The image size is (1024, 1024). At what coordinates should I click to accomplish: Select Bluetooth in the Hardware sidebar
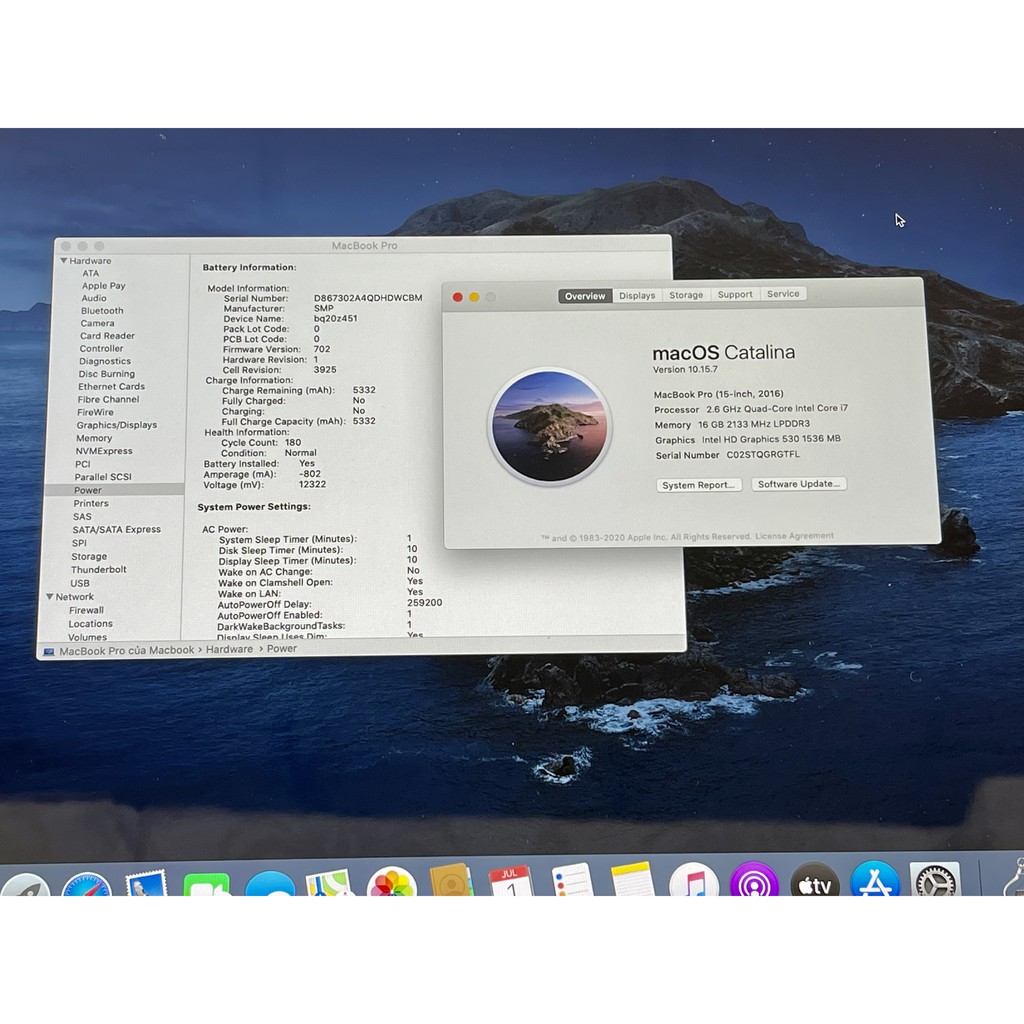[x=102, y=311]
